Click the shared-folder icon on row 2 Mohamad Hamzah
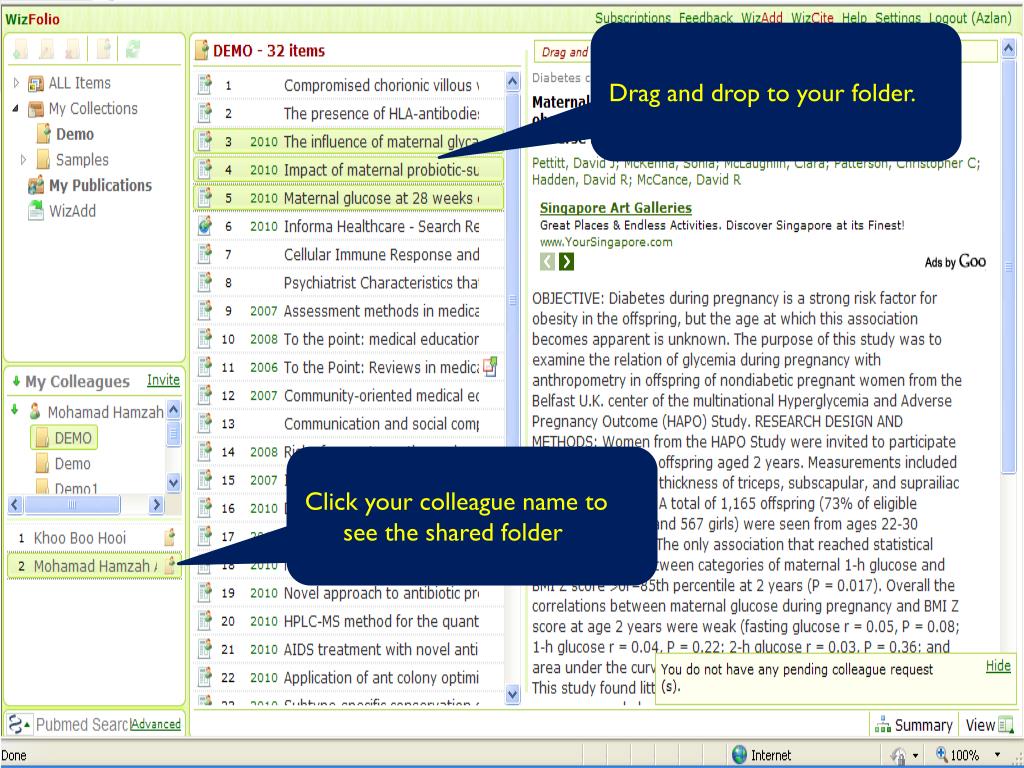This screenshot has width=1024, height=768. pyautogui.click(x=170, y=565)
